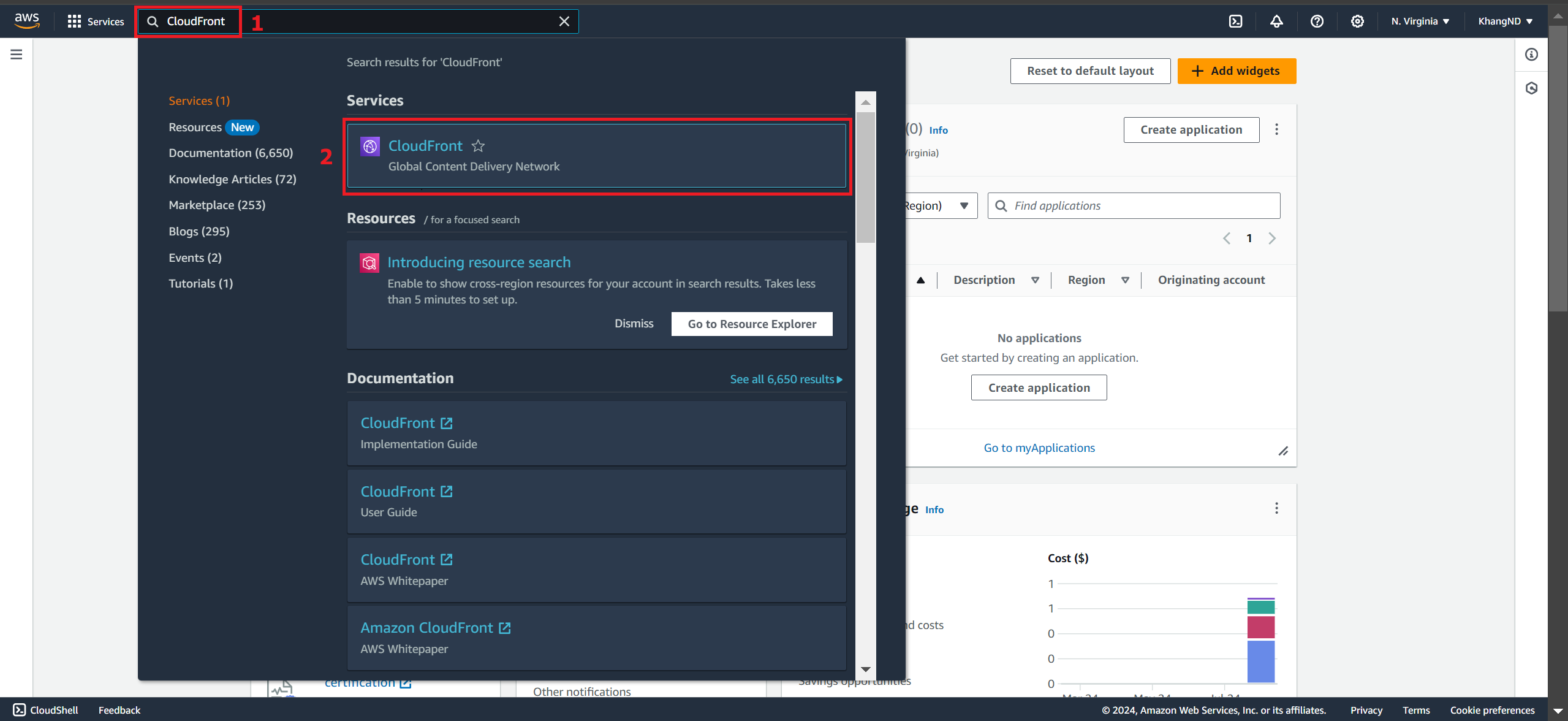Sort by Description column arrow
This screenshot has width=1568, height=721.
[1035, 280]
